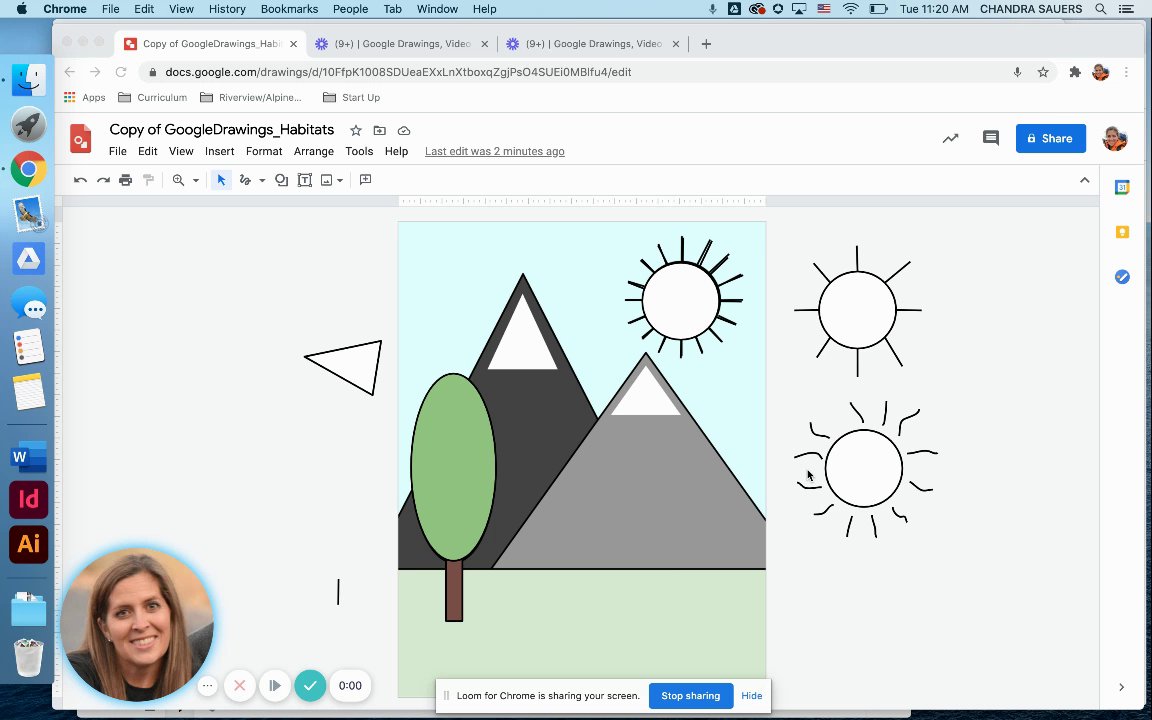The height and width of the screenshot is (720, 1152).
Task: Cancel the Loom recording with X button
Action: click(240, 685)
